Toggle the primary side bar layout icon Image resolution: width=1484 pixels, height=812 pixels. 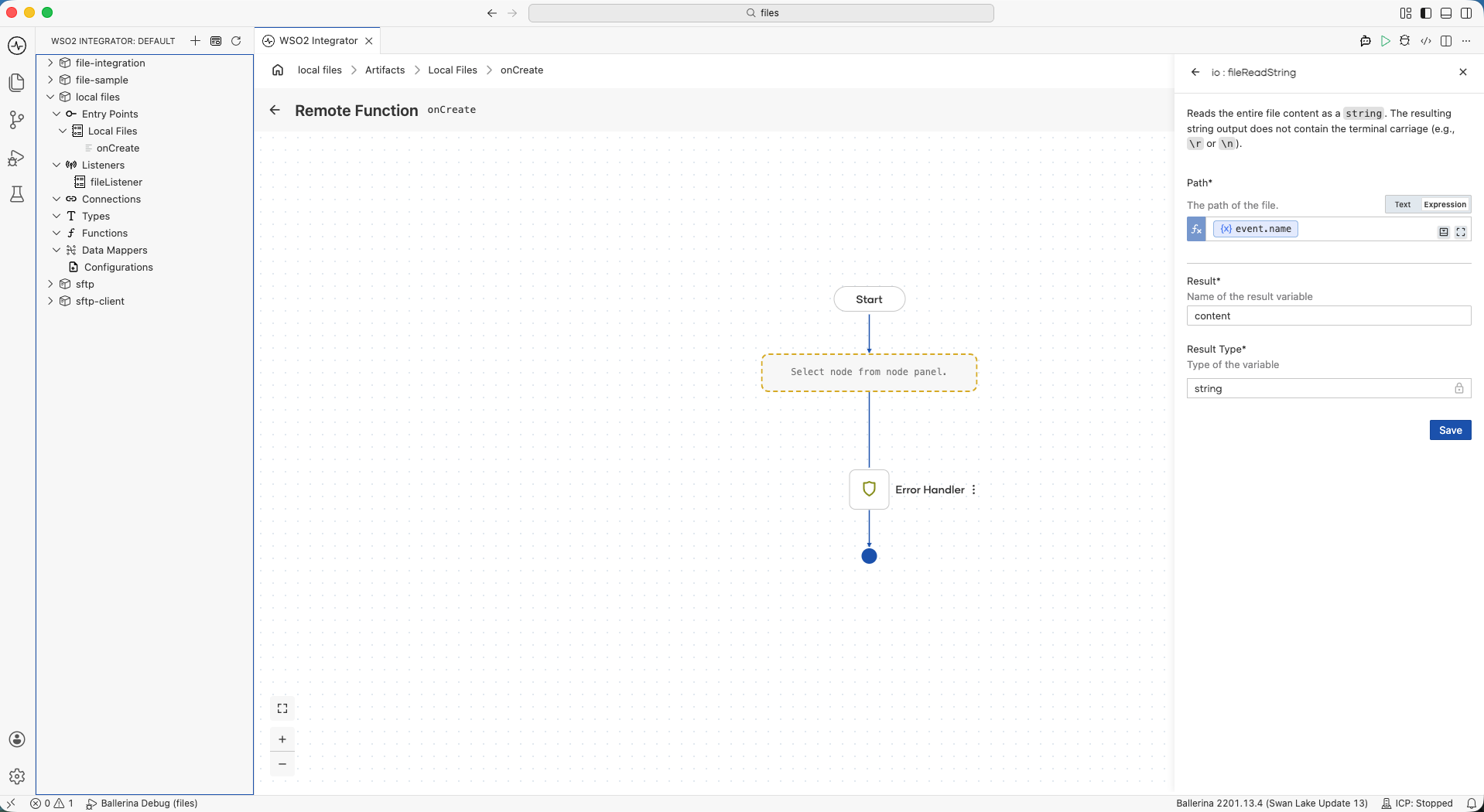pos(1426,13)
